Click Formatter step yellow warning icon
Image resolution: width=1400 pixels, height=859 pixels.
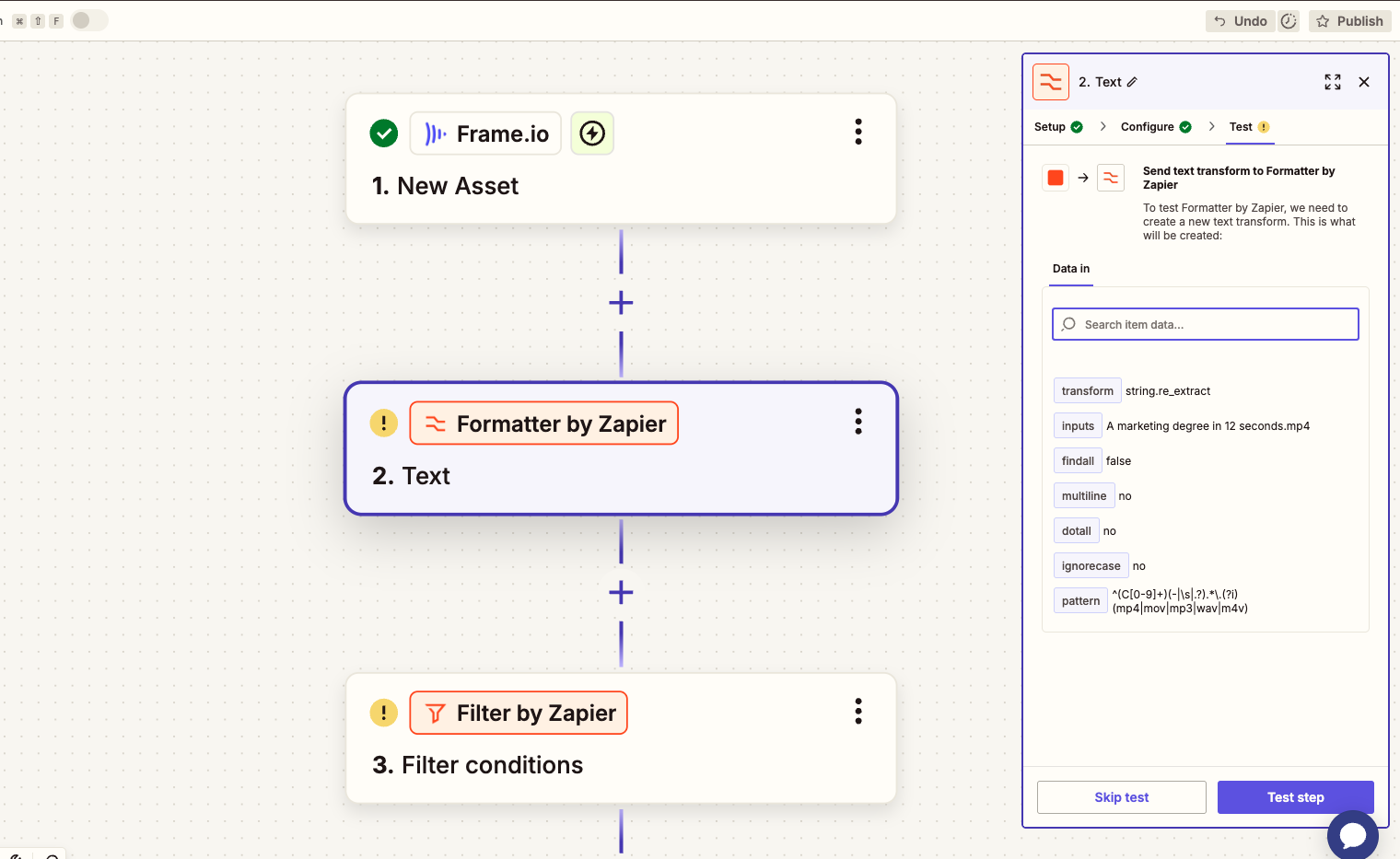[384, 424]
